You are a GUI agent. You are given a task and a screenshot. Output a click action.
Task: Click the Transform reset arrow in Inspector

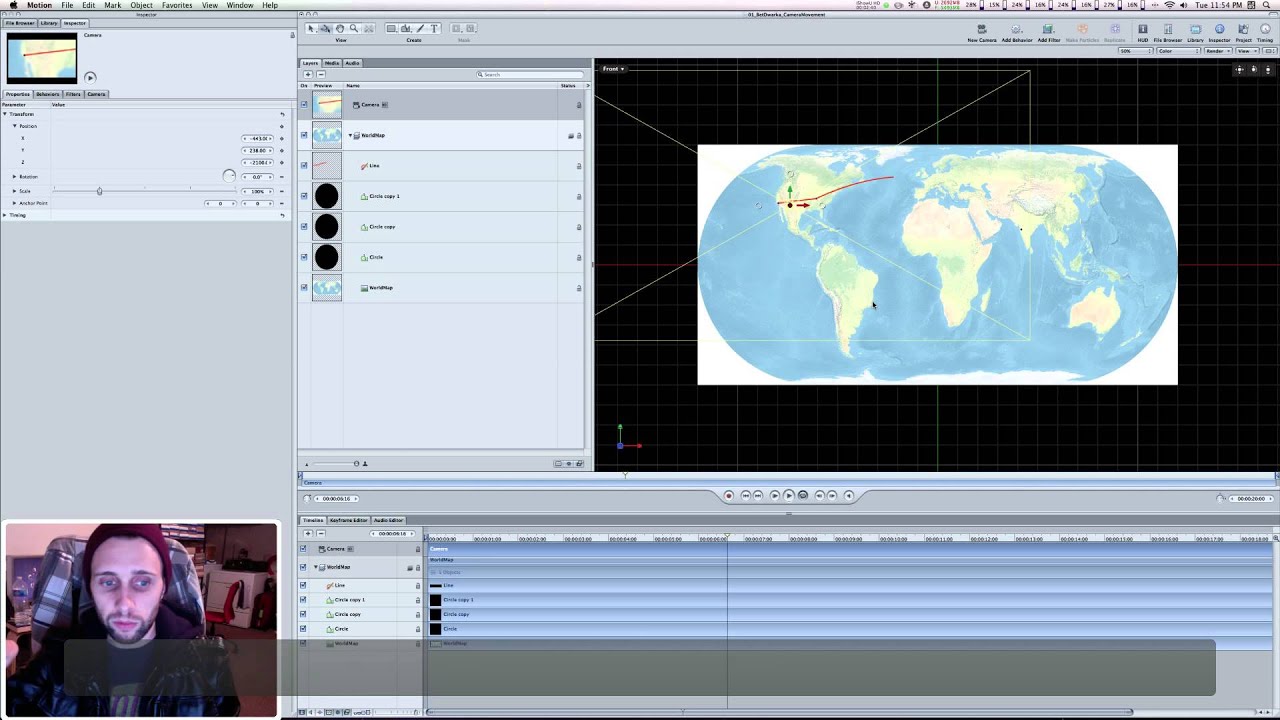pos(282,114)
